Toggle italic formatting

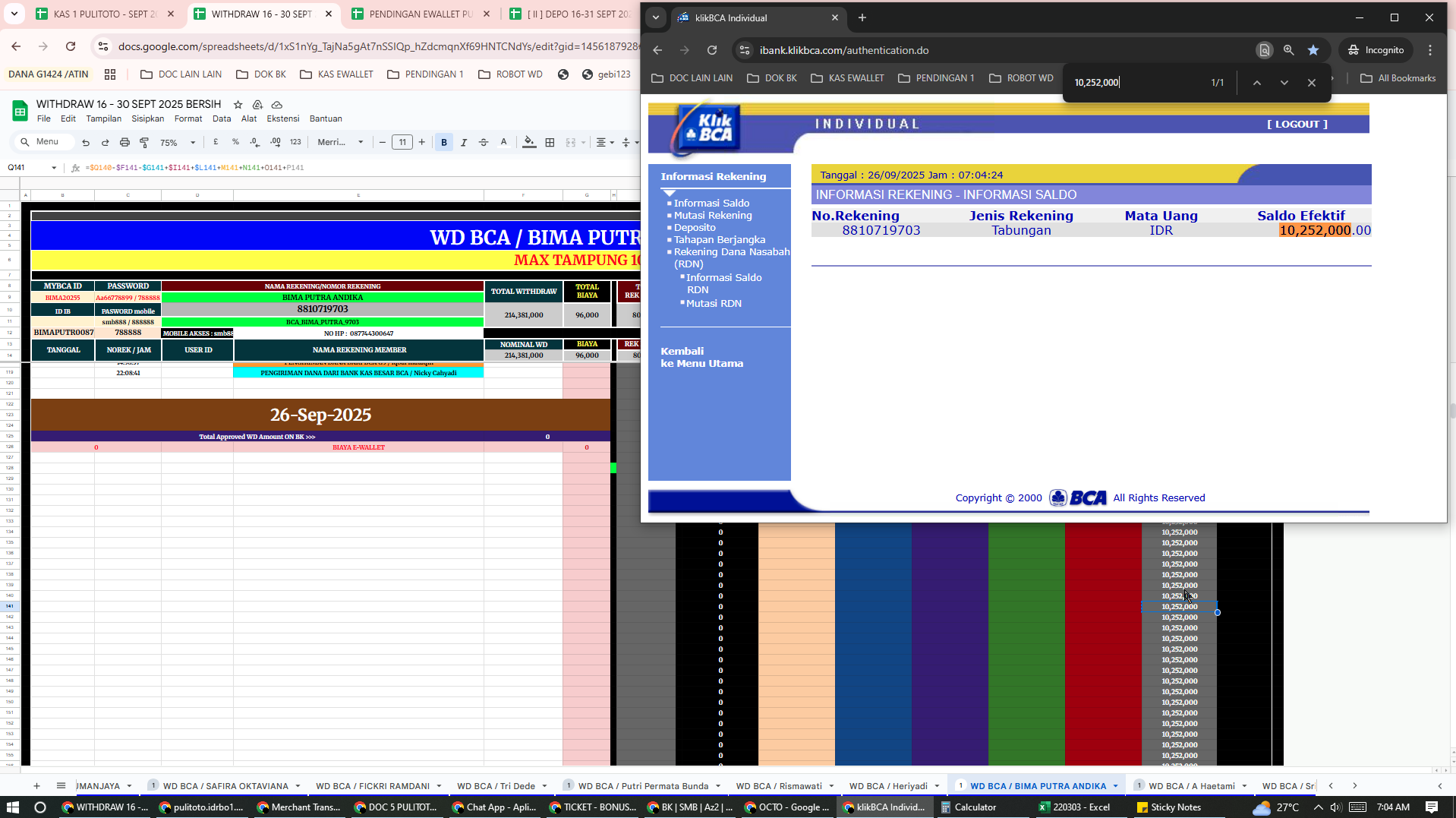pyautogui.click(x=464, y=142)
